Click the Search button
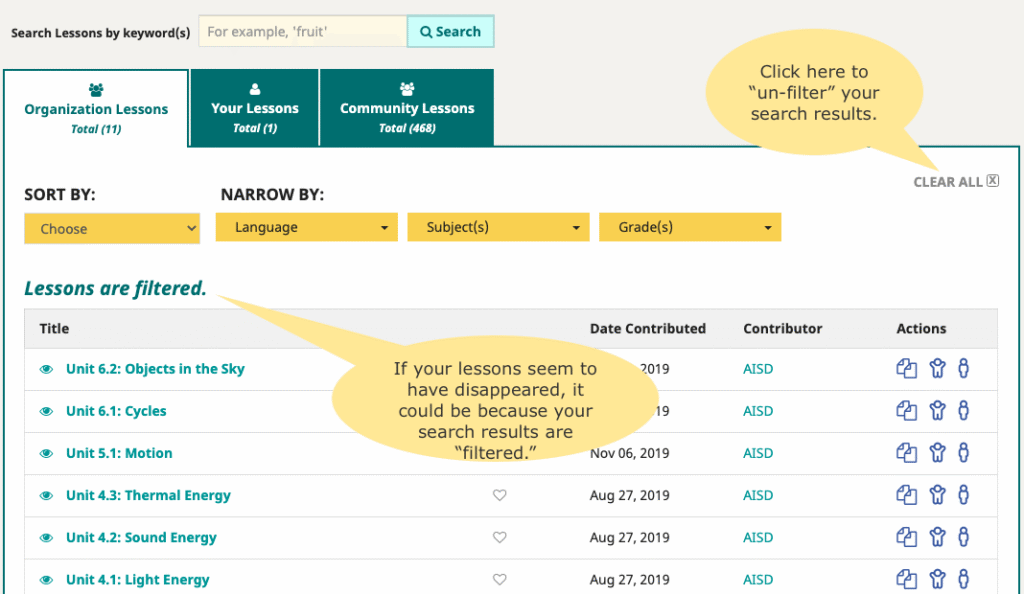Screen dimensions: 1024x594 [x=450, y=32]
